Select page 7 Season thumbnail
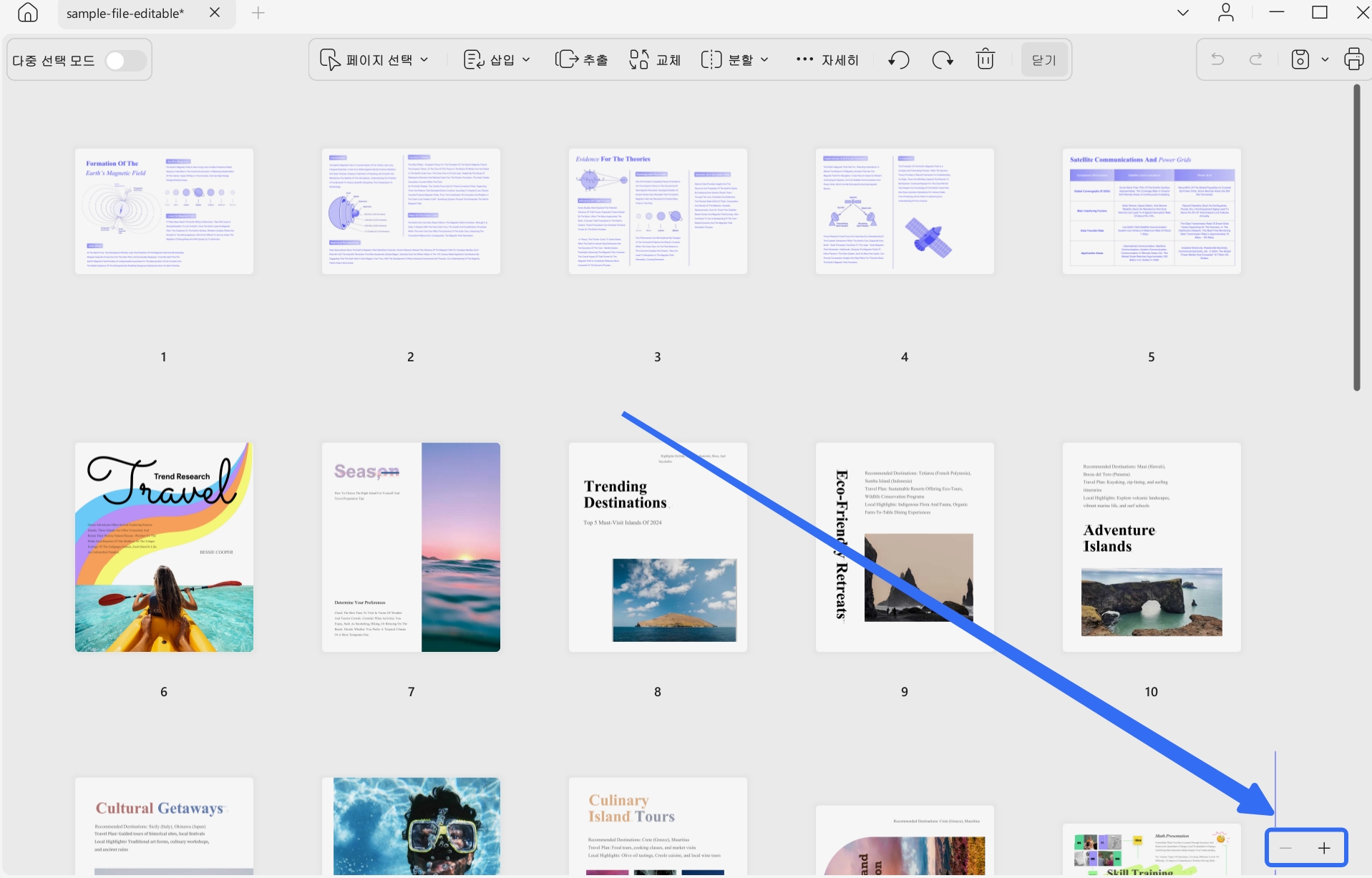This screenshot has width=1372, height=878. (411, 547)
